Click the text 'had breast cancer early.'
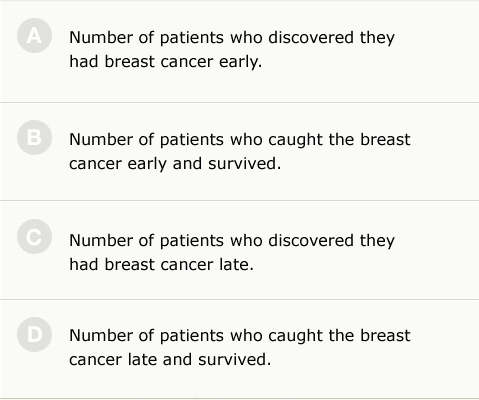 [x=166, y=62]
